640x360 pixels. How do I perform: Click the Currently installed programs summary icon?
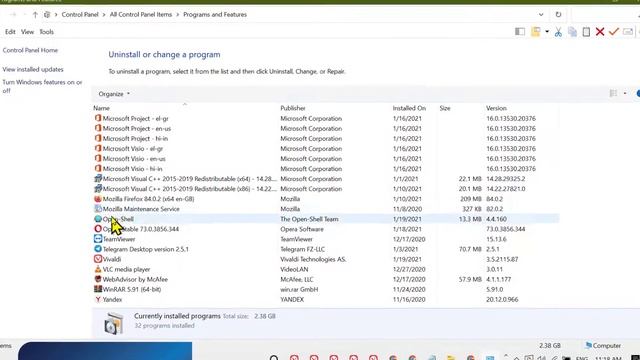coord(113,323)
